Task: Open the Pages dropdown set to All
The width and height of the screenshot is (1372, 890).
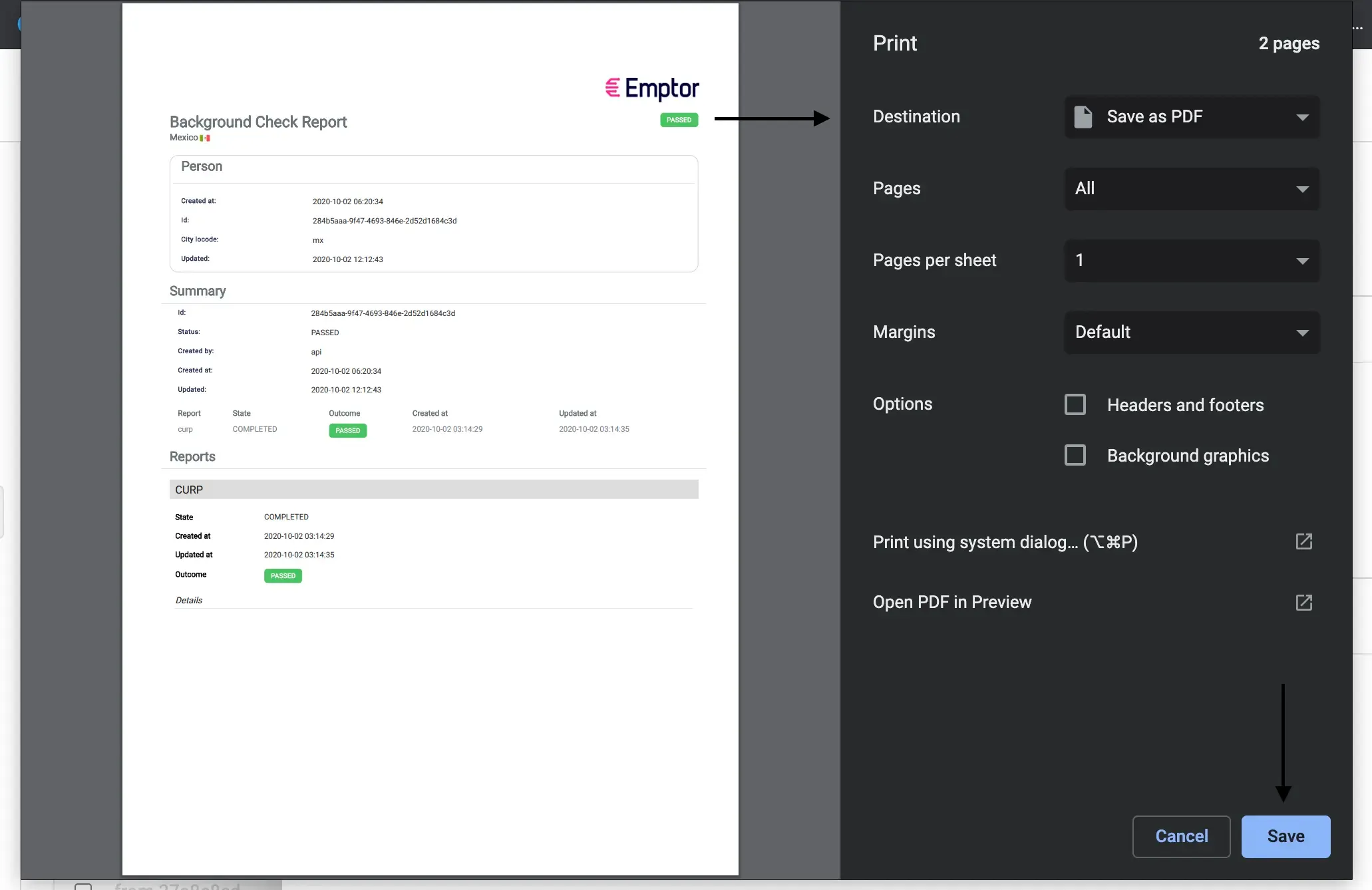Action: (1192, 189)
